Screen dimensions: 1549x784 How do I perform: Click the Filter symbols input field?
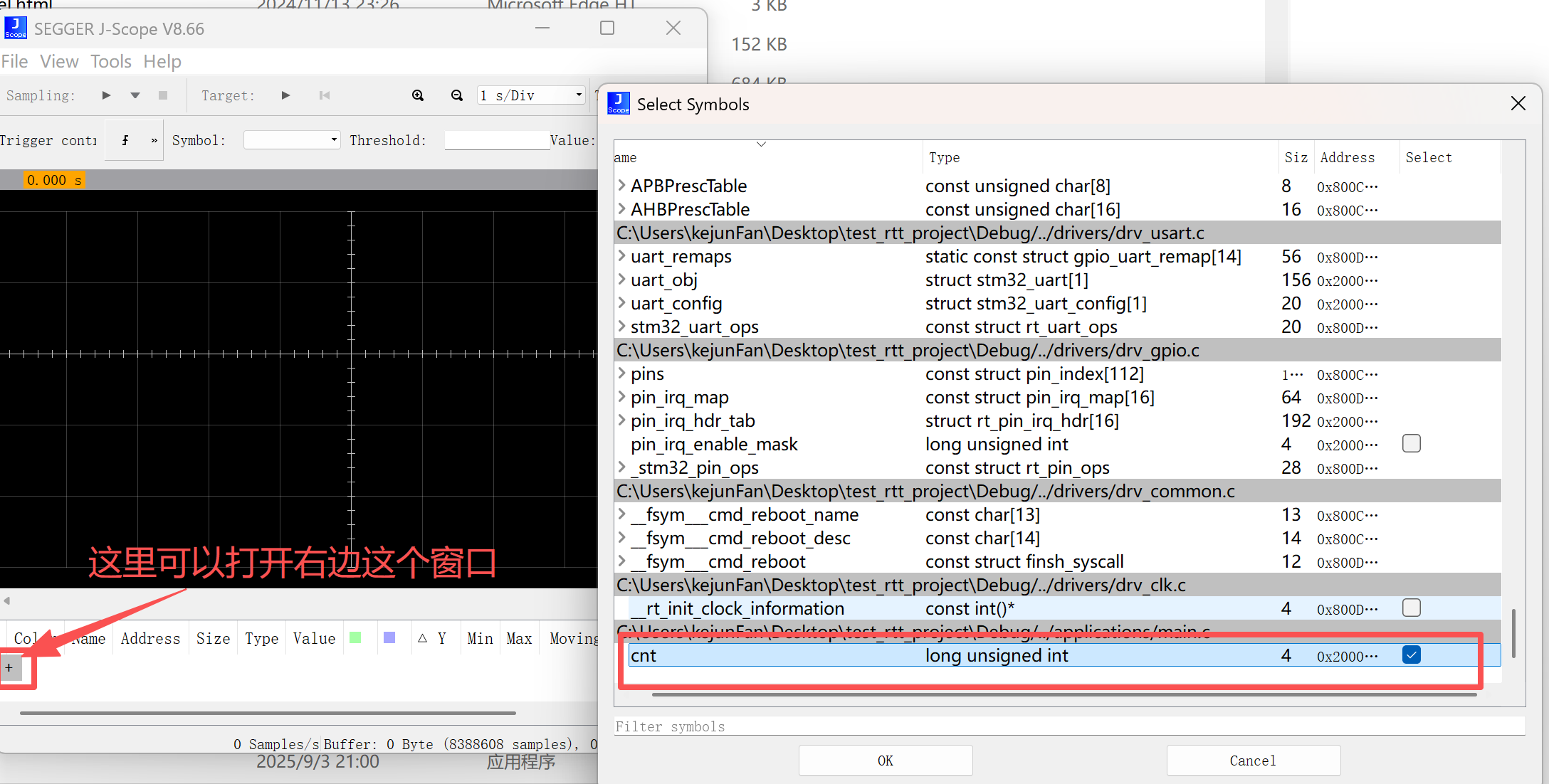[x=1069, y=726]
